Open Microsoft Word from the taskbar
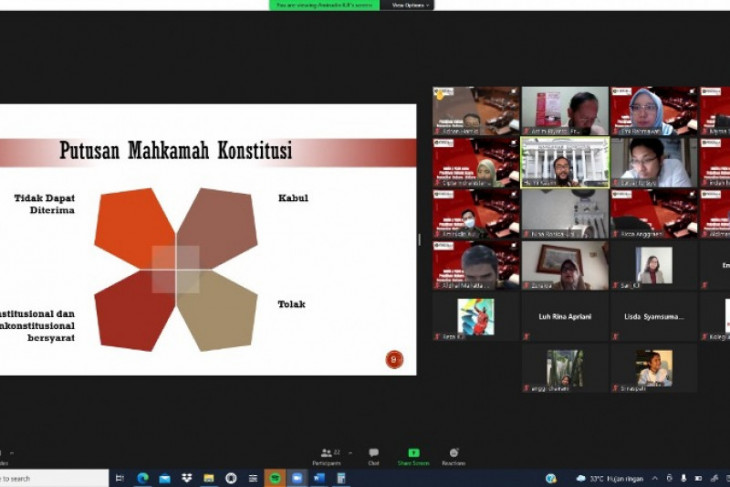730x487 pixels. (319, 478)
